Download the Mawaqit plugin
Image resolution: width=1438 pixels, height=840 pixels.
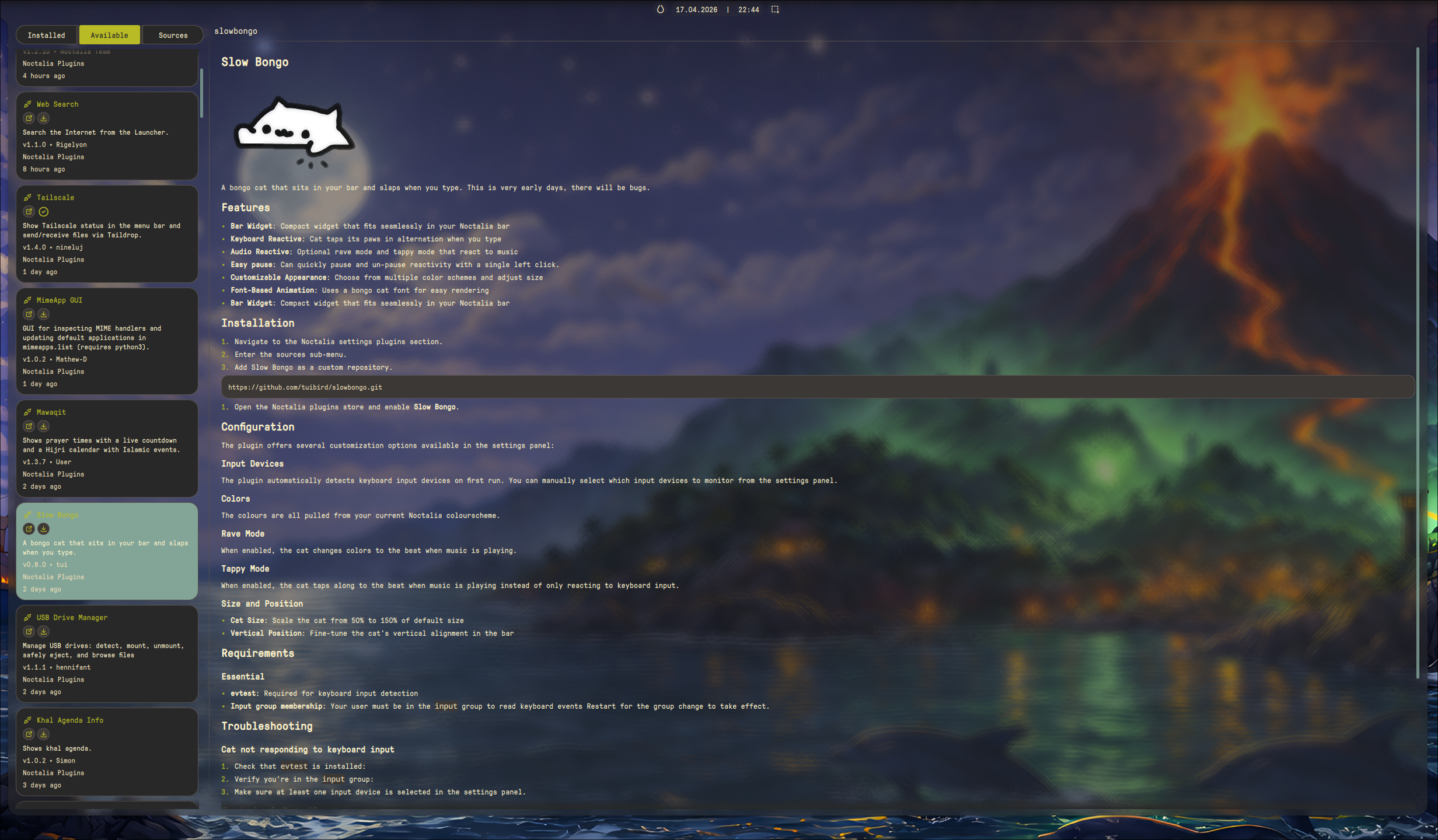pos(44,426)
